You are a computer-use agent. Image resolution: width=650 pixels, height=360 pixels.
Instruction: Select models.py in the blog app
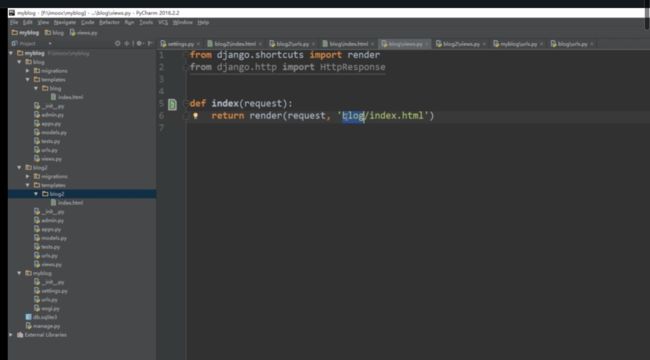click(50, 133)
